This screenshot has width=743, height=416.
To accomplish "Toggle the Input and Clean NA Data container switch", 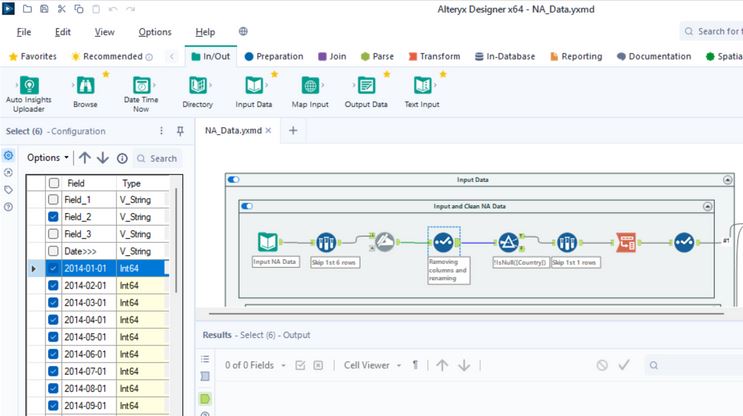I will (247, 206).
